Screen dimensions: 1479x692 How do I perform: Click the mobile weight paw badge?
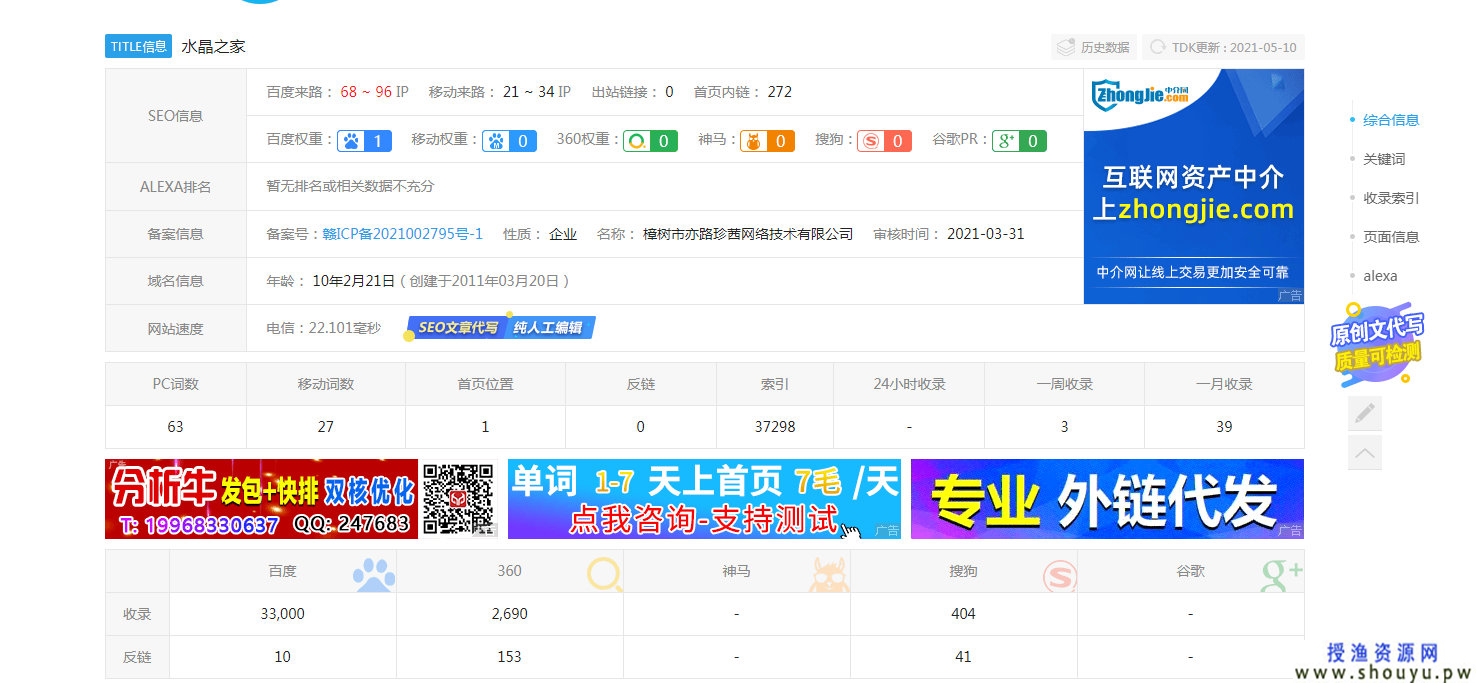point(509,141)
